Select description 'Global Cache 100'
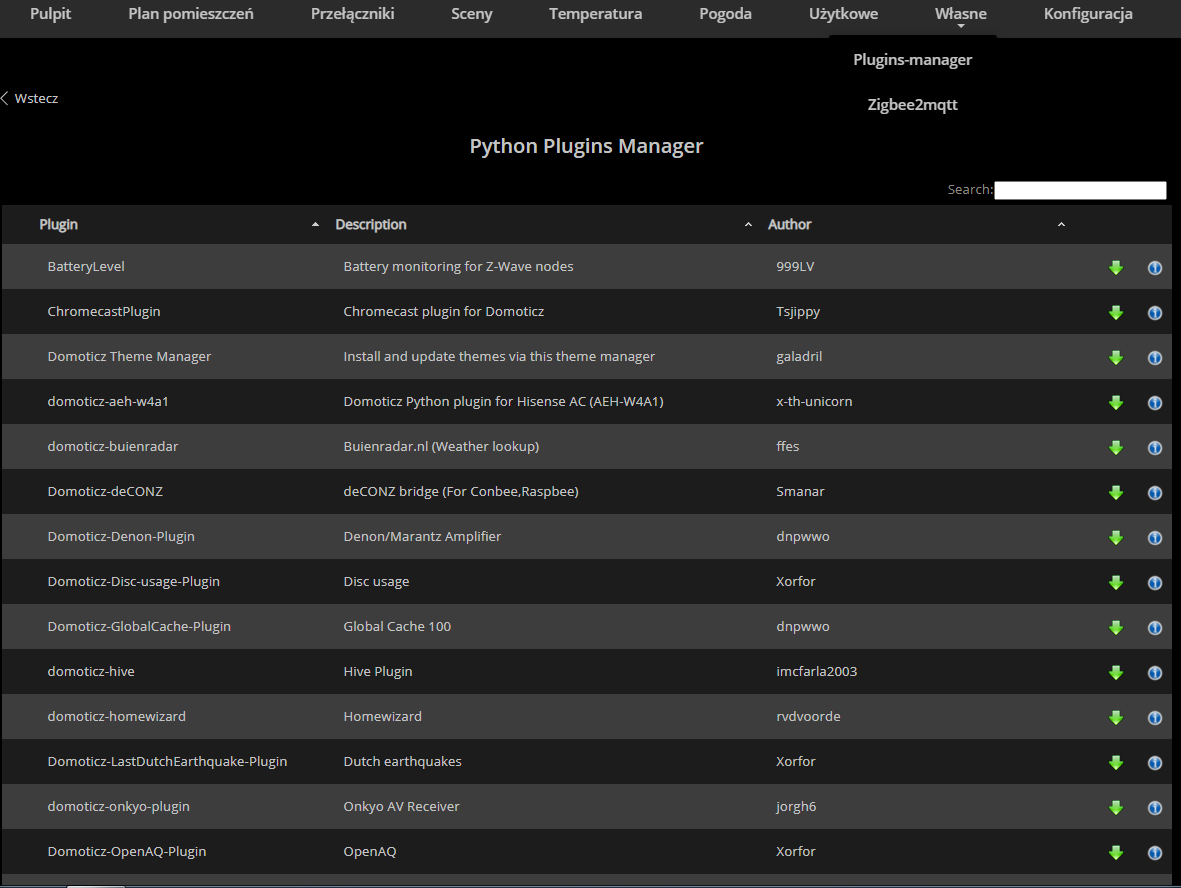This screenshot has height=888, width=1181. [x=397, y=627]
